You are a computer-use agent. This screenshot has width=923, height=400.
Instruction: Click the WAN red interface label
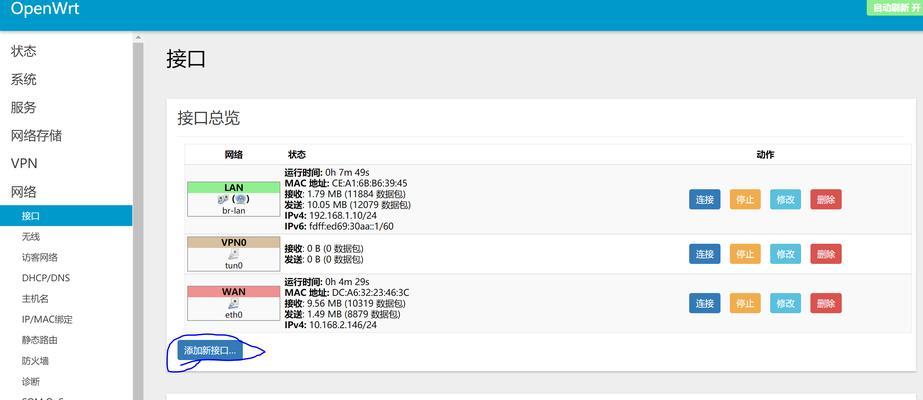coord(234,292)
